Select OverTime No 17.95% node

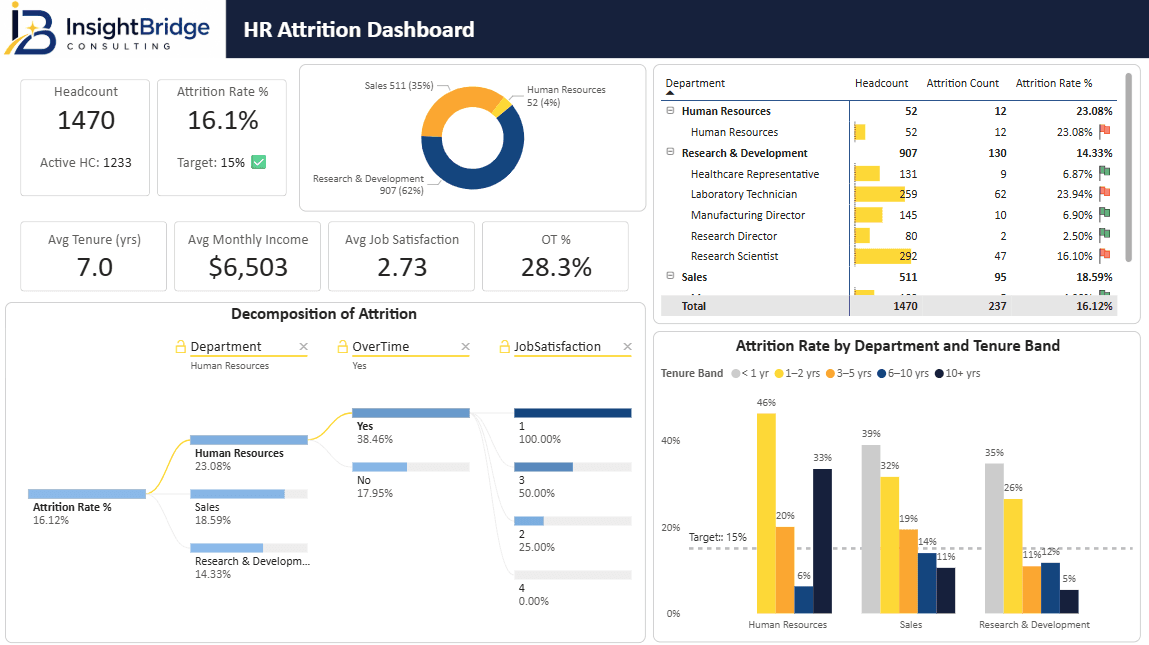[x=410, y=467]
